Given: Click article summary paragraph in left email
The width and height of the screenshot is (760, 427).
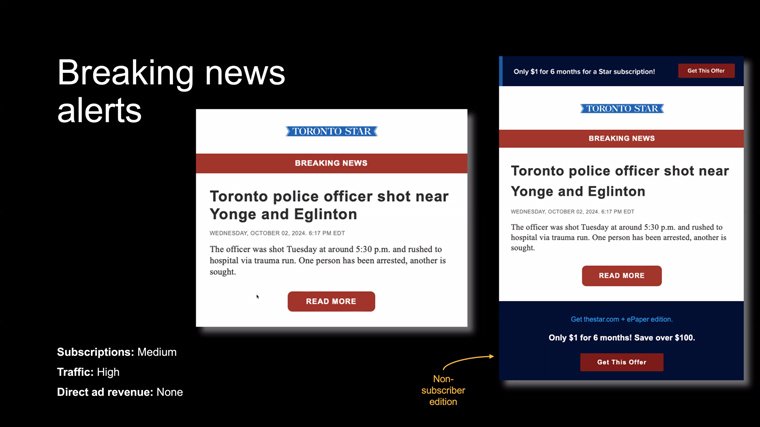Looking at the screenshot, I should tap(328, 260).
